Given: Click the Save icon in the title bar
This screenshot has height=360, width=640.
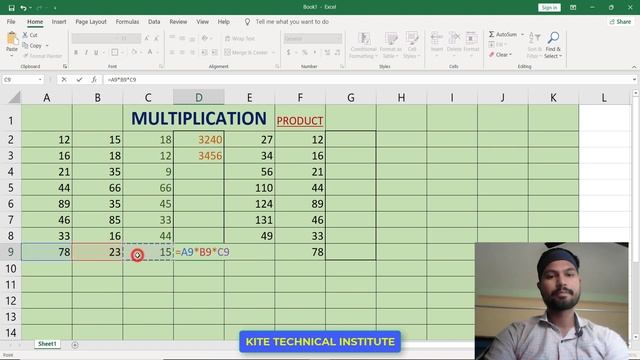Looking at the screenshot, I should [x=11, y=8].
